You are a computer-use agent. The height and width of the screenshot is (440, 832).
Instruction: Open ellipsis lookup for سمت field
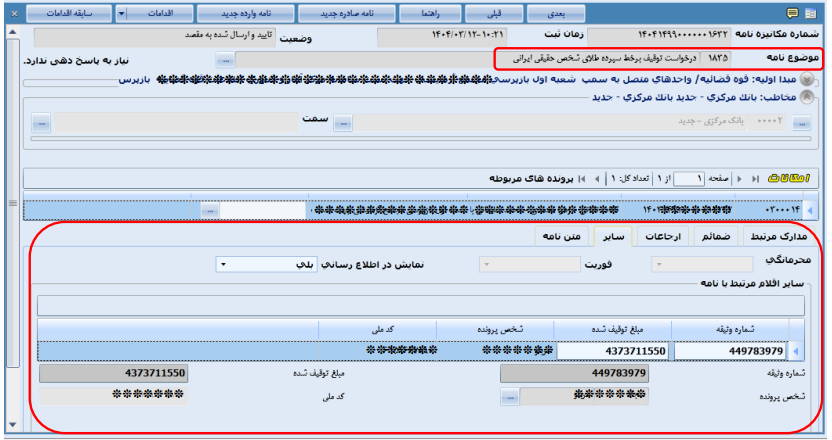tap(41, 123)
